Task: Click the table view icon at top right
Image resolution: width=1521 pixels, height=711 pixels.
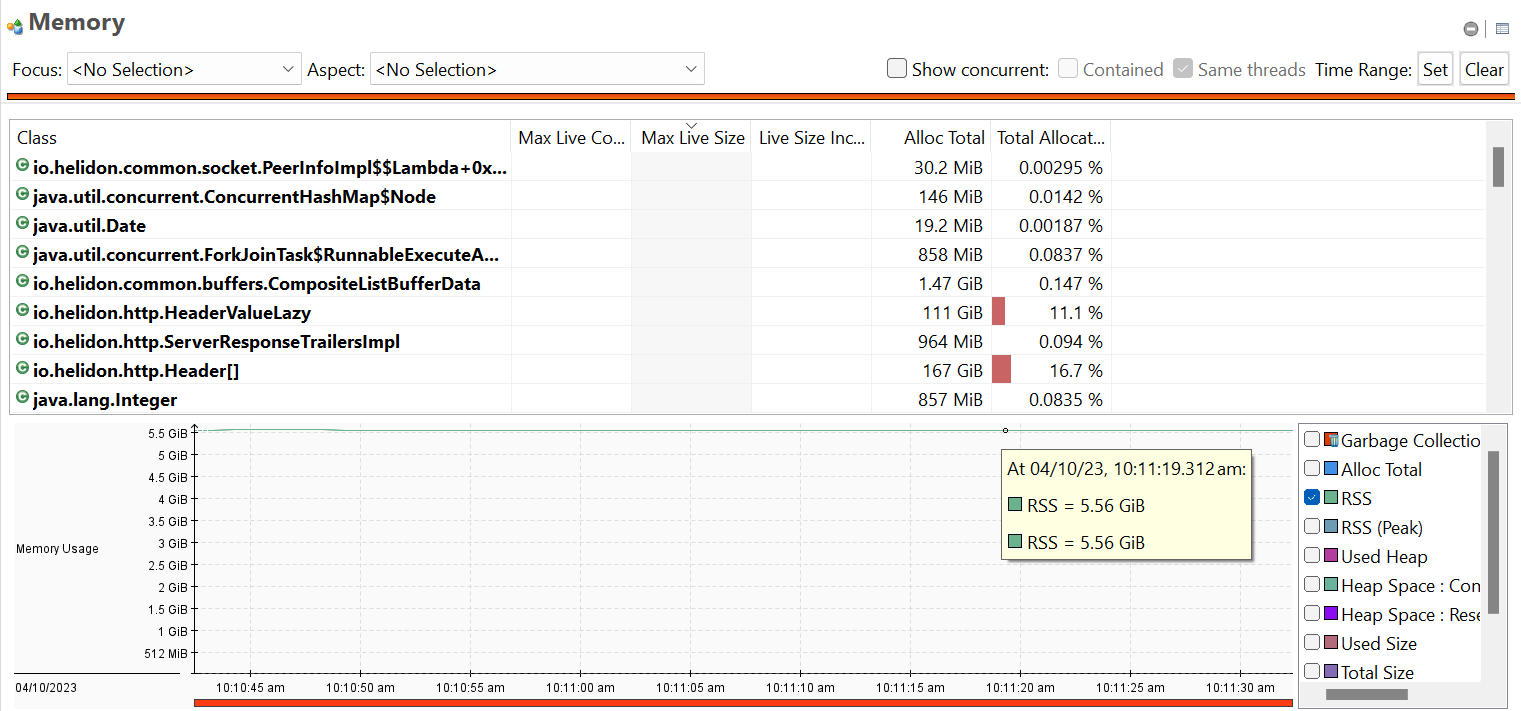Action: pyautogui.click(x=1502, y=29)
